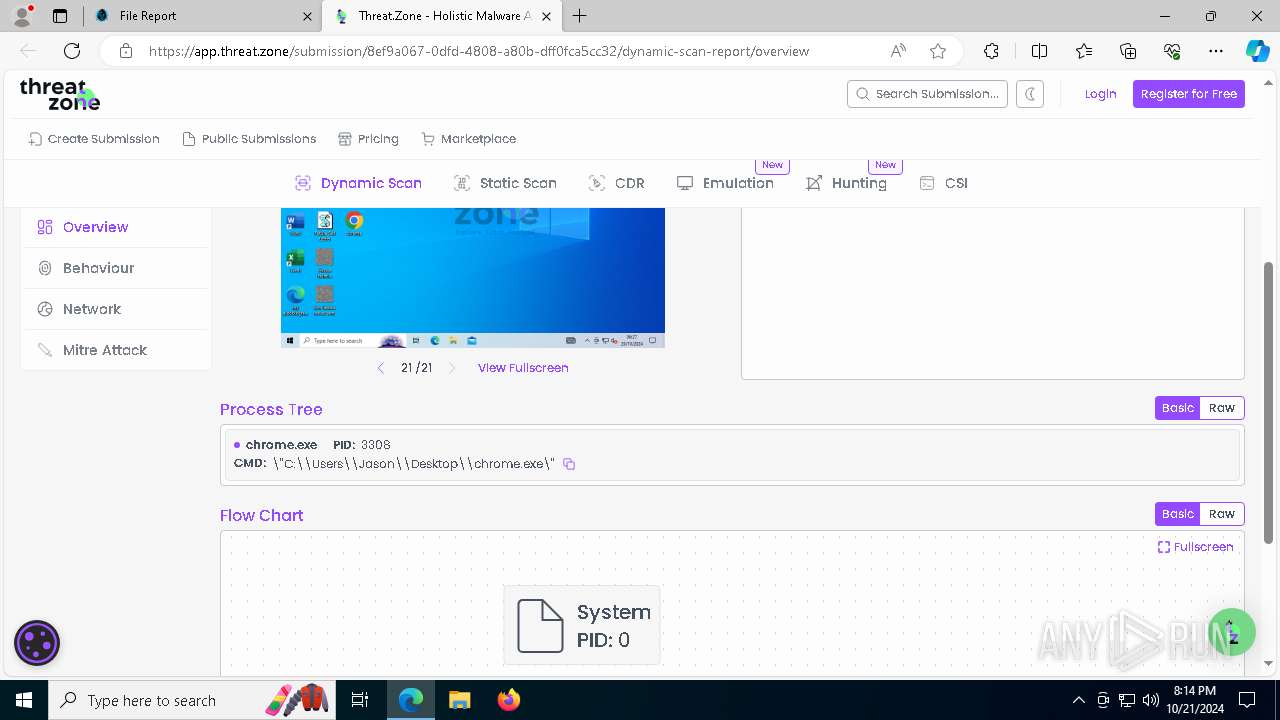Open browser profile icon

(22, 16)
